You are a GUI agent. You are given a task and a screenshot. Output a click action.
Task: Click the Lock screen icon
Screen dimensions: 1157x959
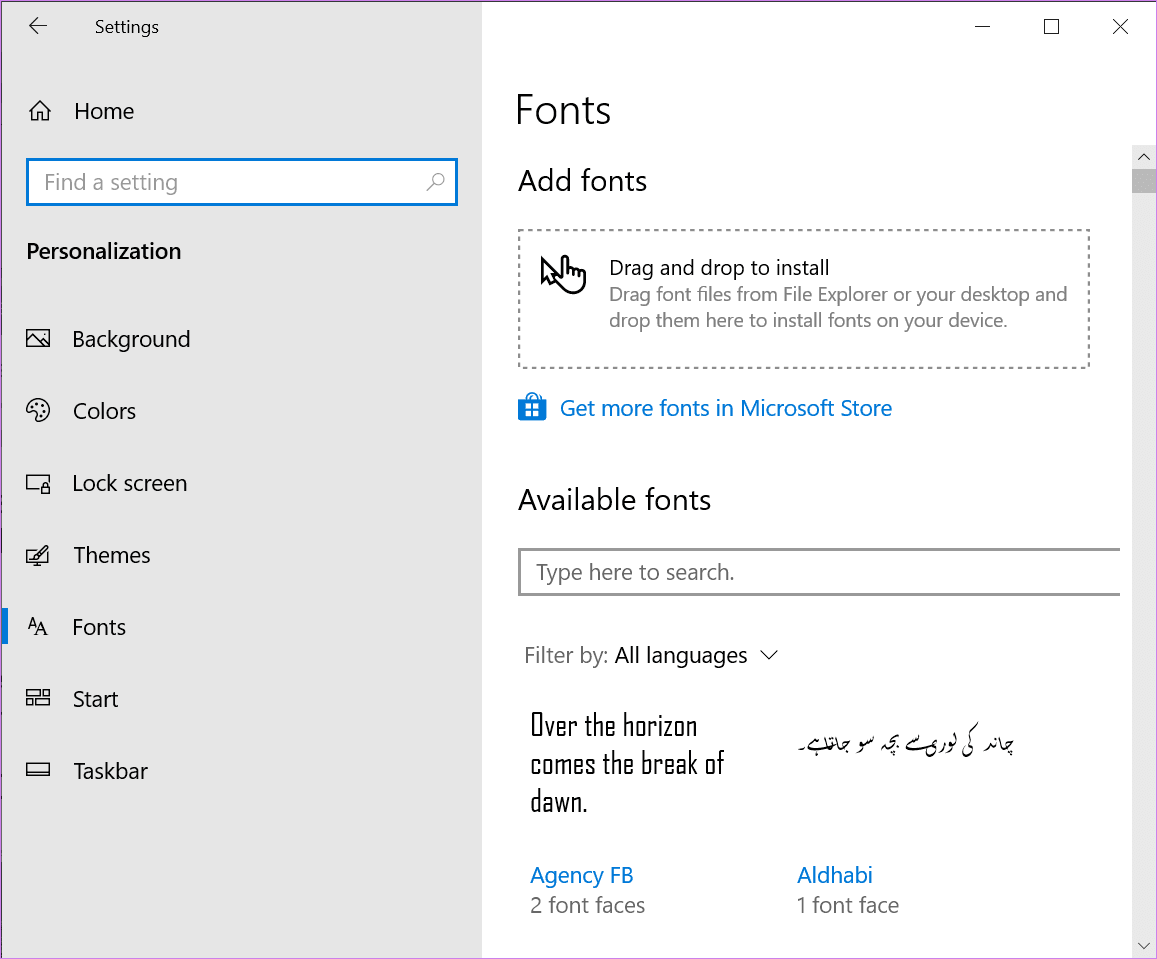38,483
